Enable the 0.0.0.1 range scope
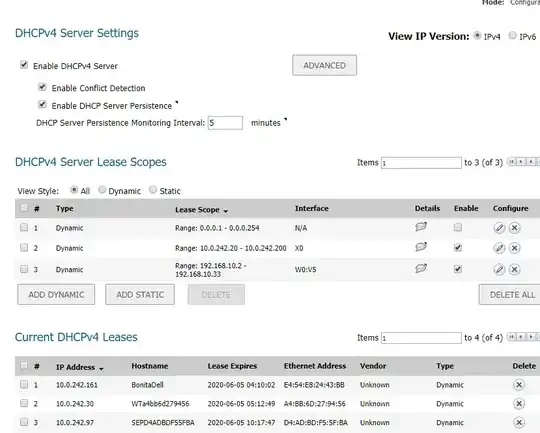Screen dimensions: 540x433 [458, 227]
